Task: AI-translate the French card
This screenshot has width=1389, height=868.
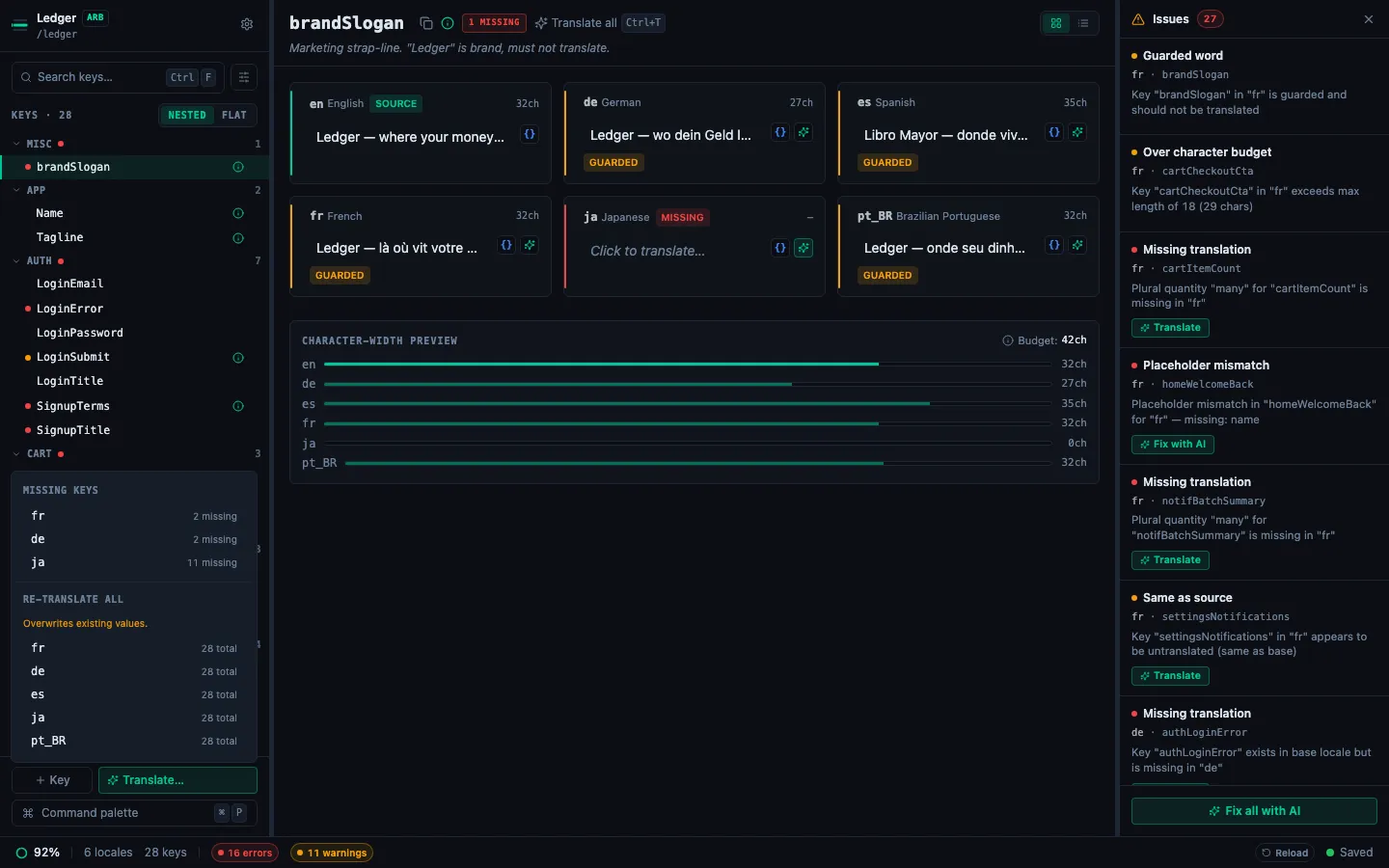Action: pyautogui.click(x=530, y=245)
